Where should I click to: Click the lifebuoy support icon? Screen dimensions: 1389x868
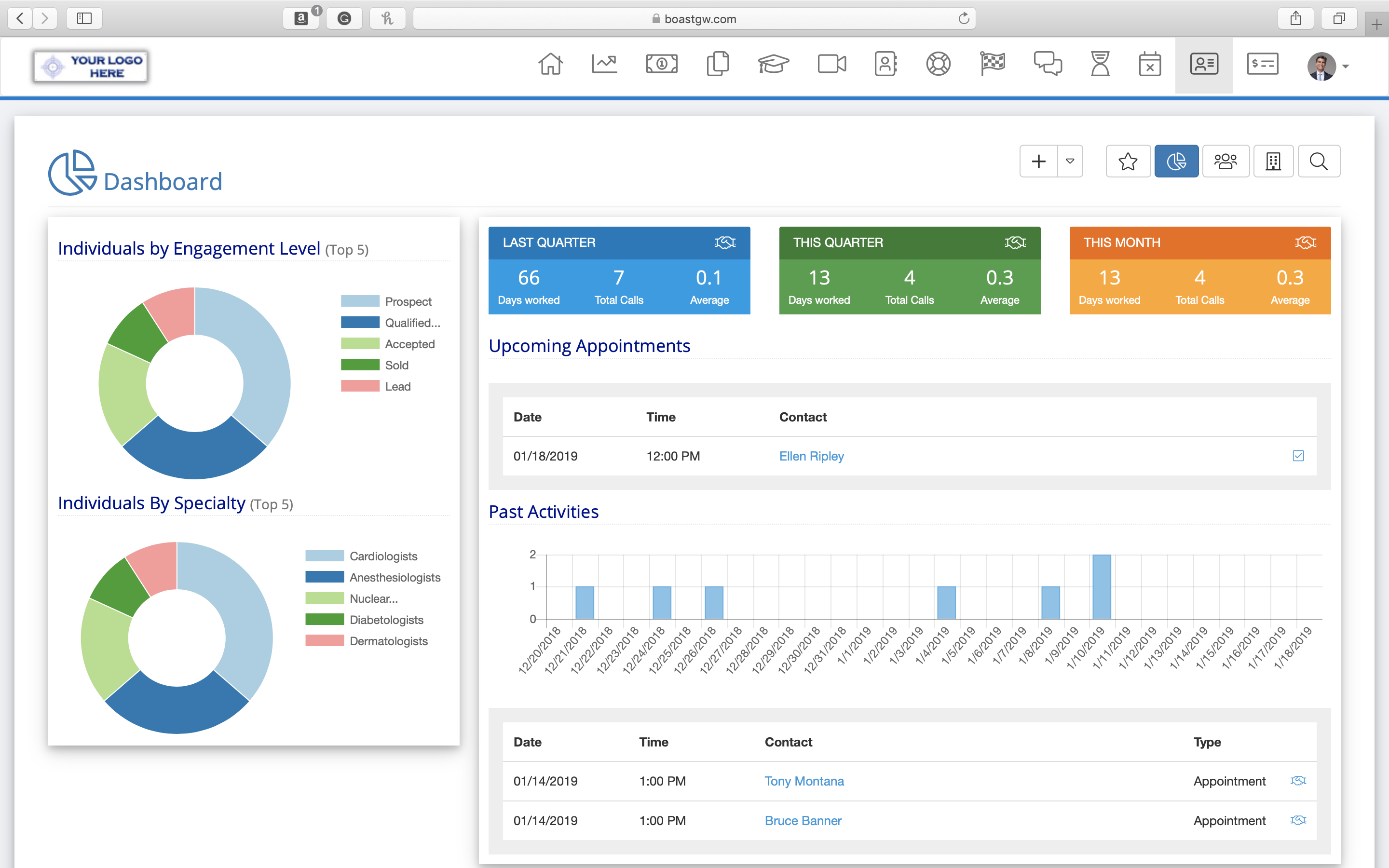point(939,64)
